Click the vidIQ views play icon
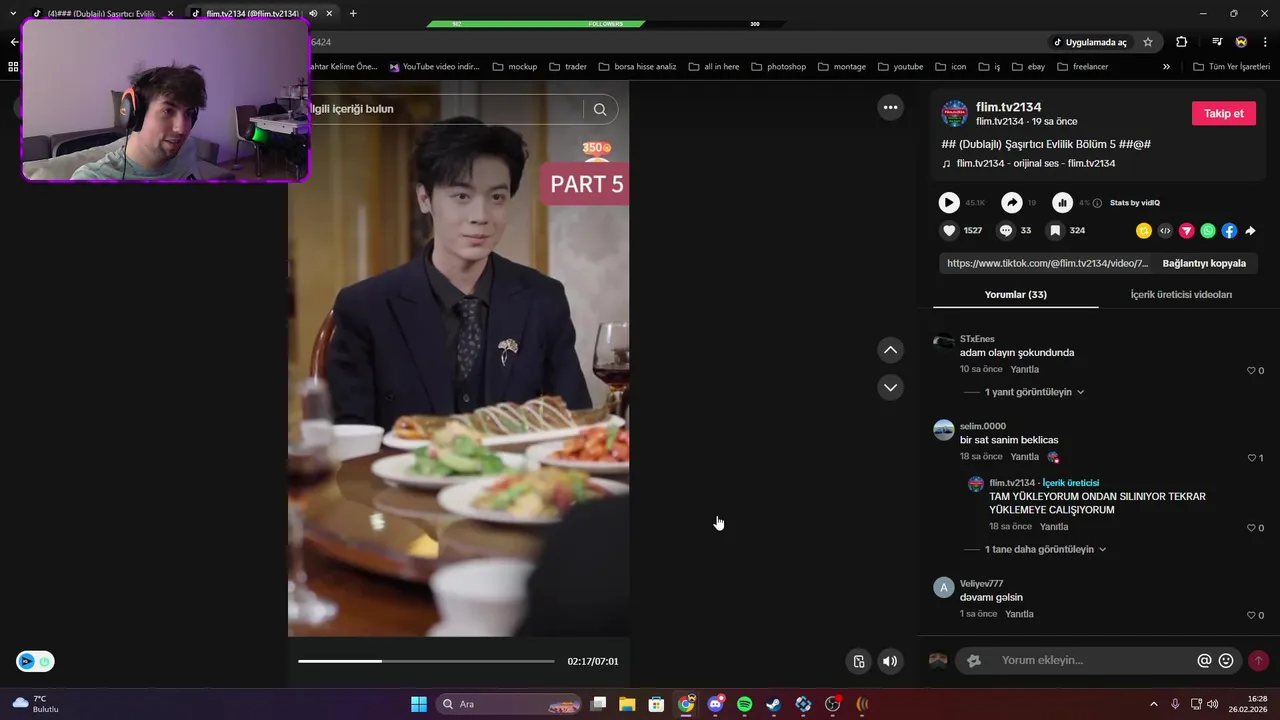 click(x=949, y=203)
